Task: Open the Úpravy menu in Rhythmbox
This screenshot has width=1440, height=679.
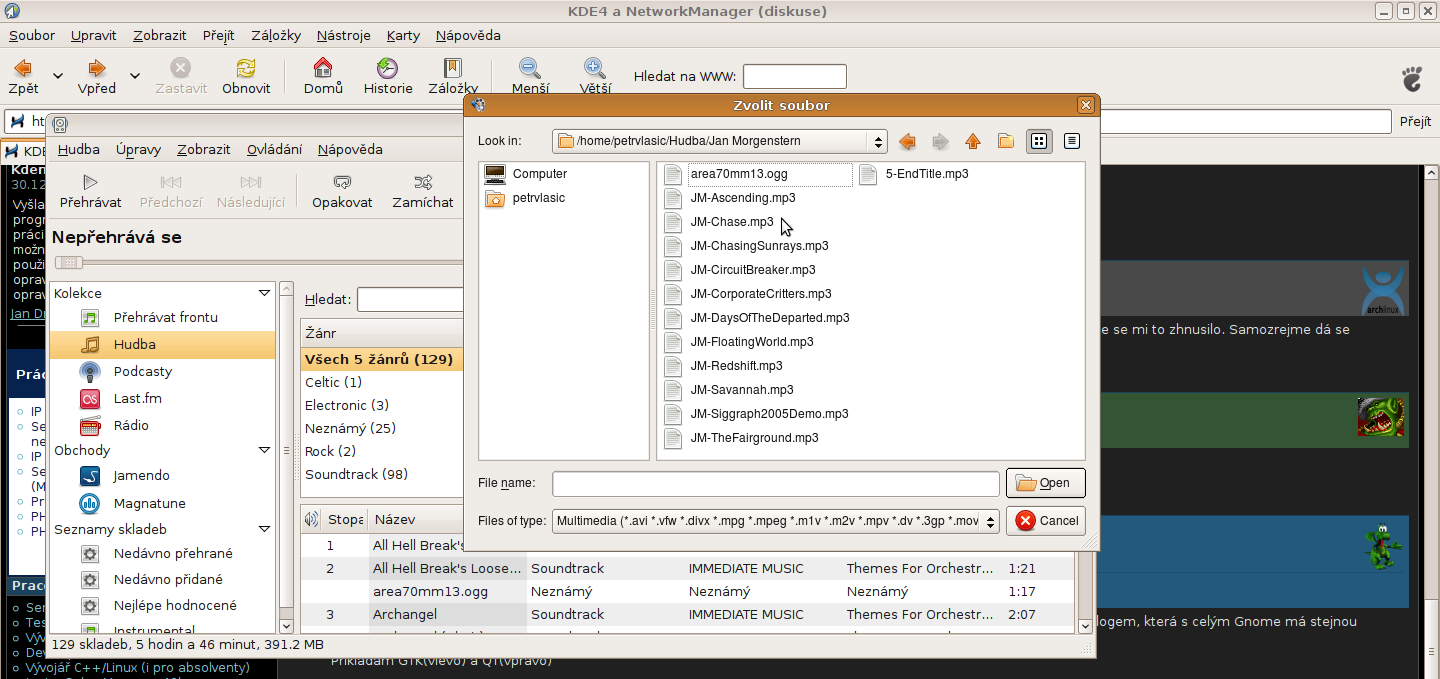Action: click(138, 149)
